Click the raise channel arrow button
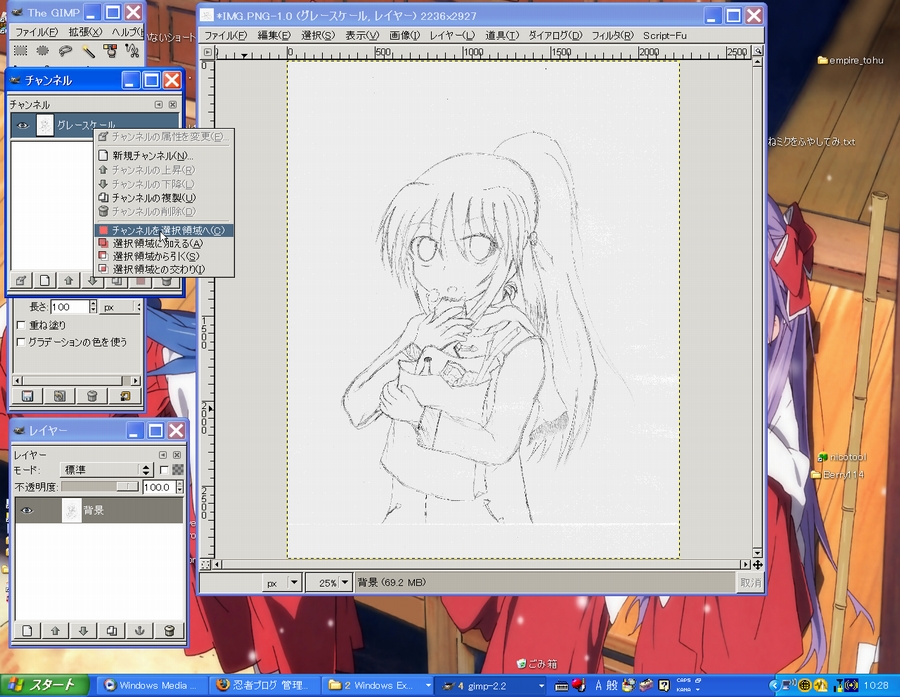900x697 pixels. 69,281
